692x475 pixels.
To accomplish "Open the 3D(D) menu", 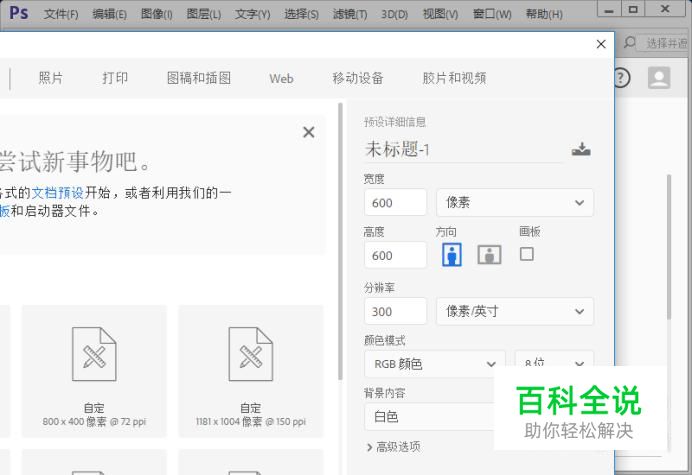I will [x=394, y=14].
